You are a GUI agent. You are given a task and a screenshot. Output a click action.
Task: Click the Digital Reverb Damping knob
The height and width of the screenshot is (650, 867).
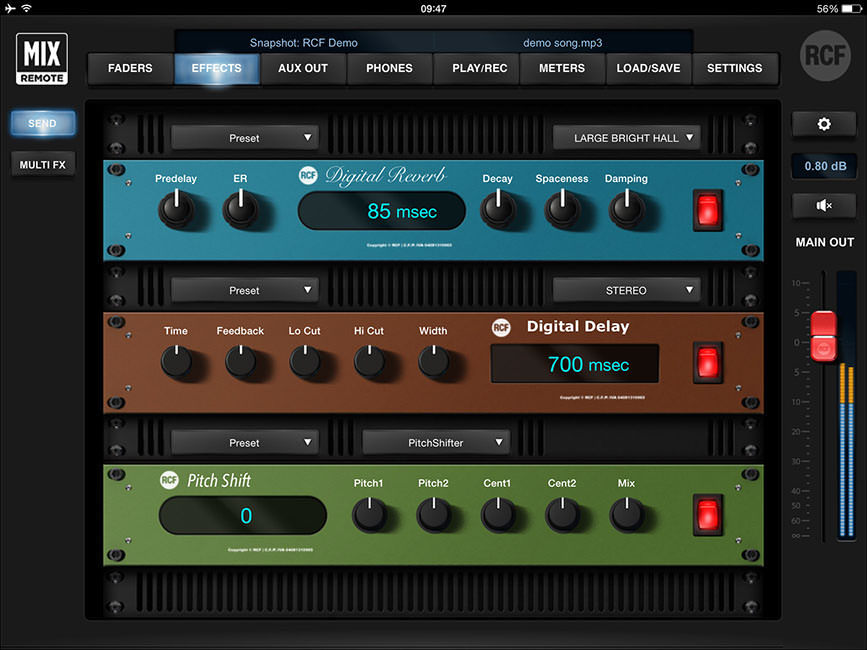pos(626,208)
